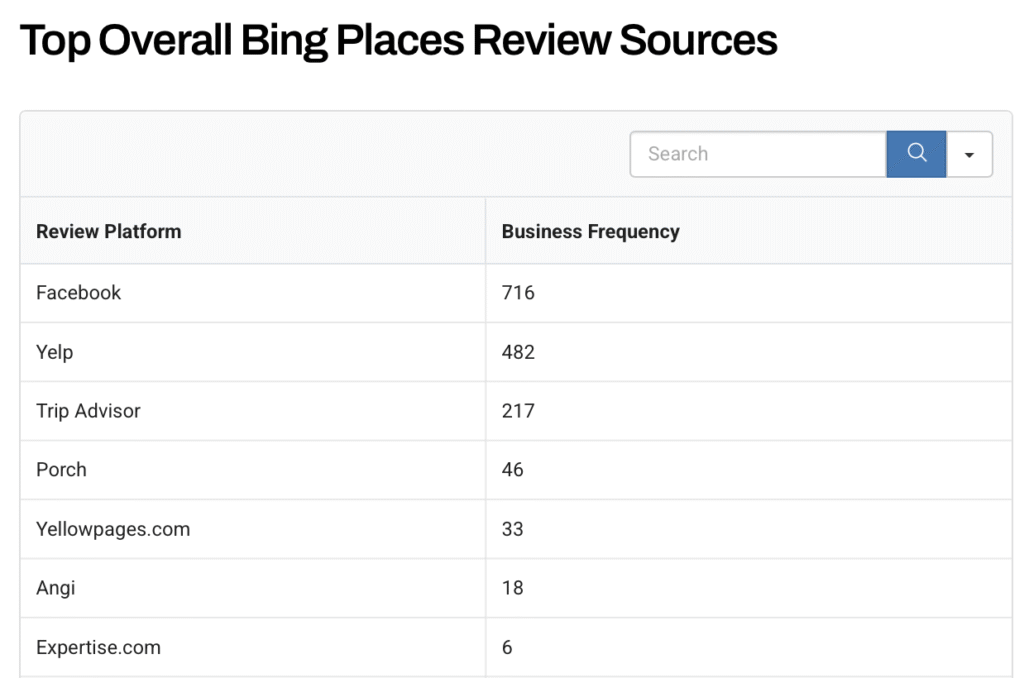The height and width of the screenshot is (678, 1024).
Task: Select the Angi platform cell
Action: pyautogui.click(x=56, y=588)
